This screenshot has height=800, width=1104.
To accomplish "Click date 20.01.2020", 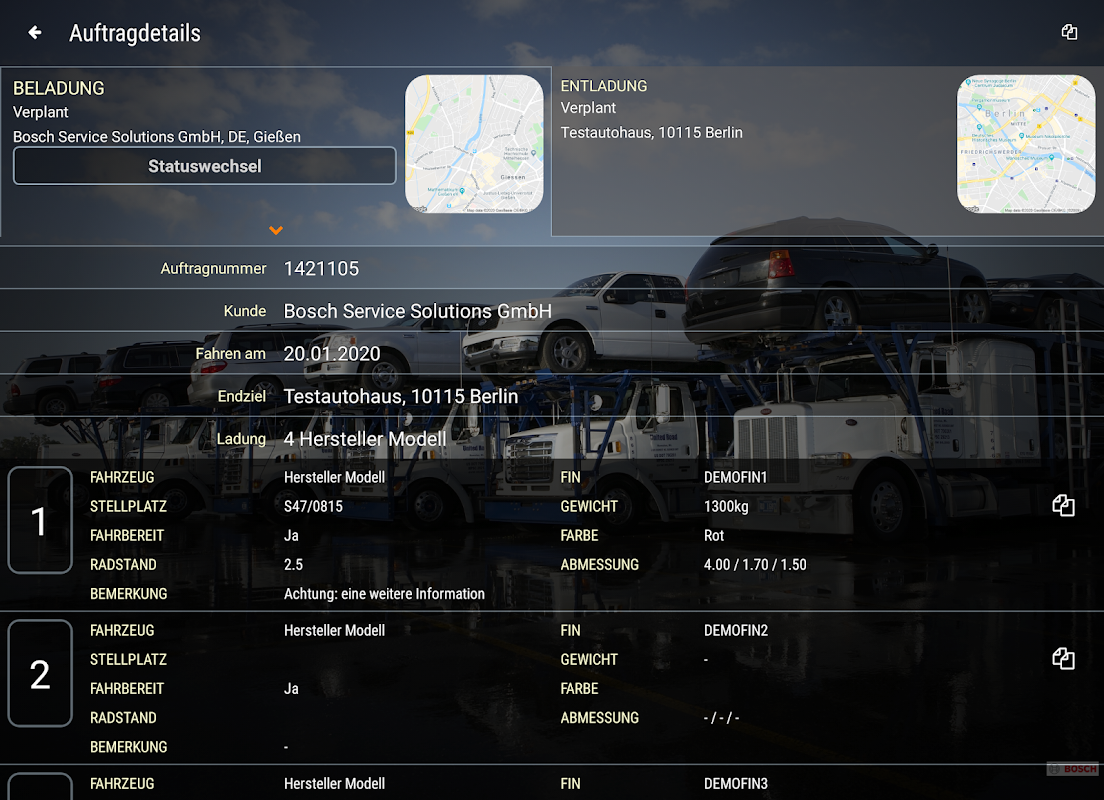I will 332,354.
